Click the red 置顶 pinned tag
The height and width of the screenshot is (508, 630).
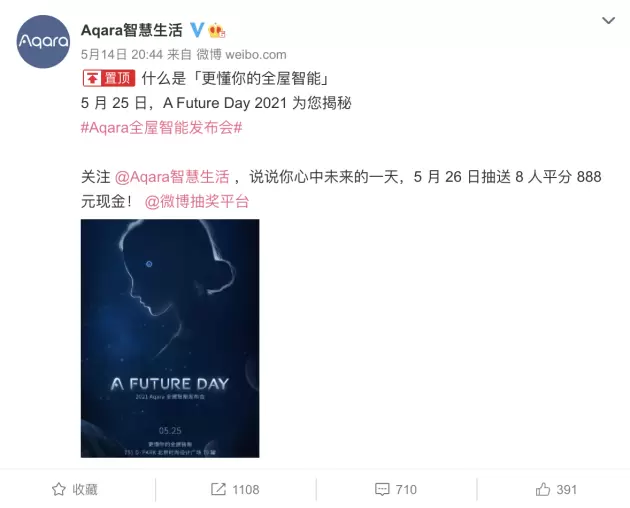coord(109,78)
